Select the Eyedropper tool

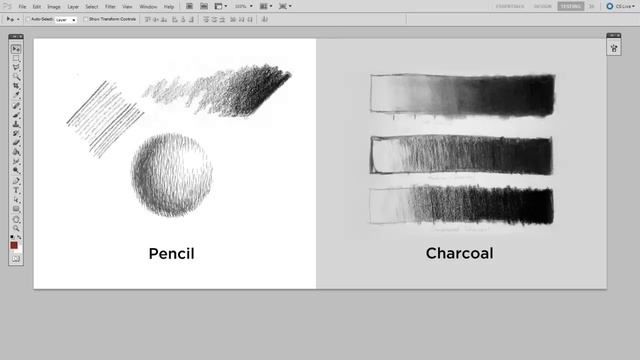coord(16,95)
